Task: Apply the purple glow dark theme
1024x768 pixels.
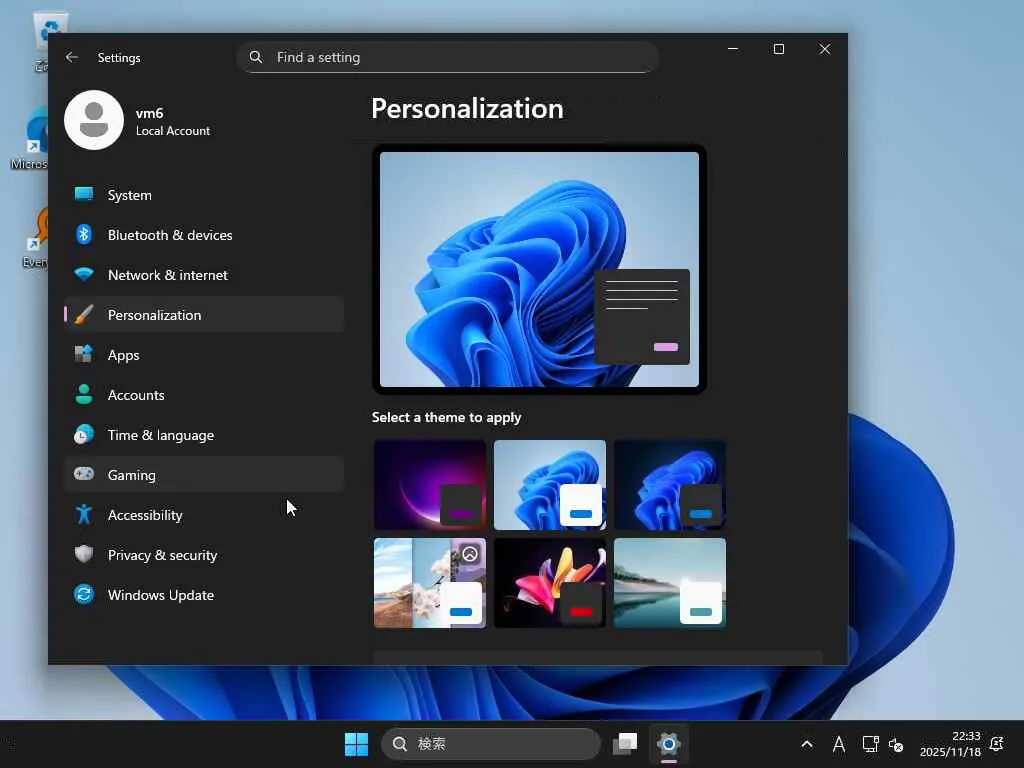Action: click(430, 485)
